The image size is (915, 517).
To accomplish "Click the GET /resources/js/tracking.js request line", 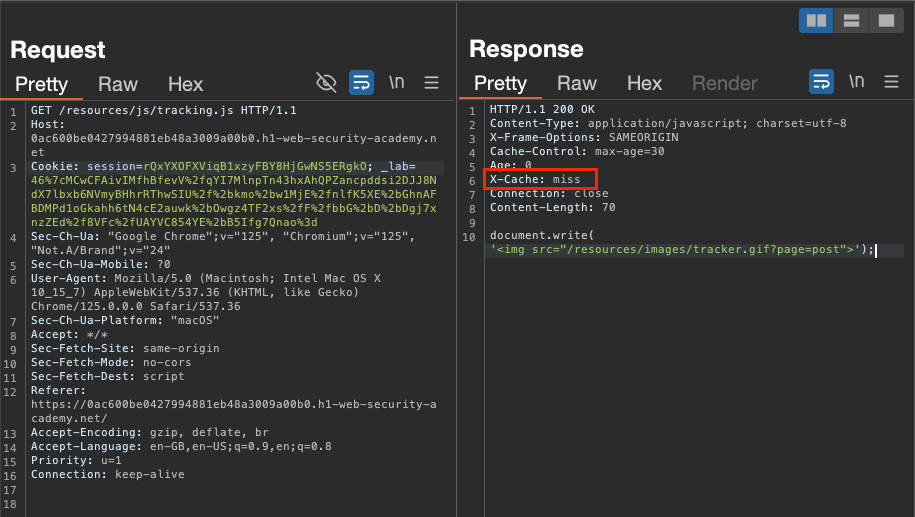I will pyautogui.click(x=150, y=110).
